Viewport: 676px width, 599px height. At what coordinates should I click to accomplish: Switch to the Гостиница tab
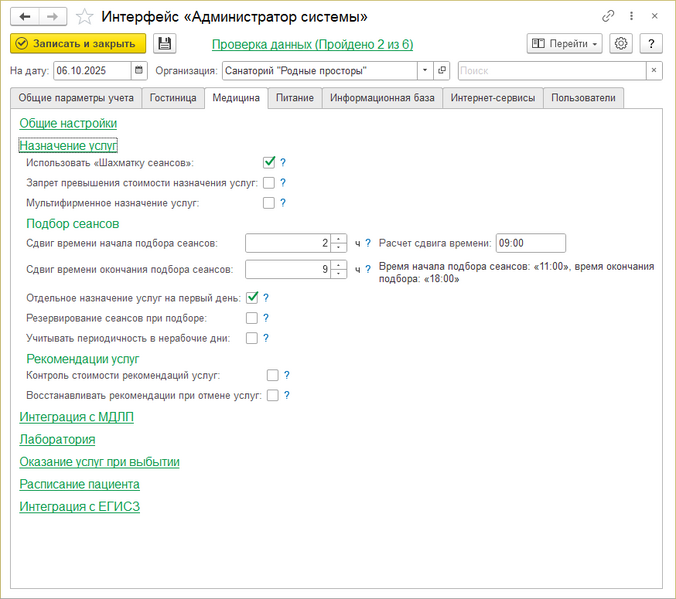pos(173,98)
